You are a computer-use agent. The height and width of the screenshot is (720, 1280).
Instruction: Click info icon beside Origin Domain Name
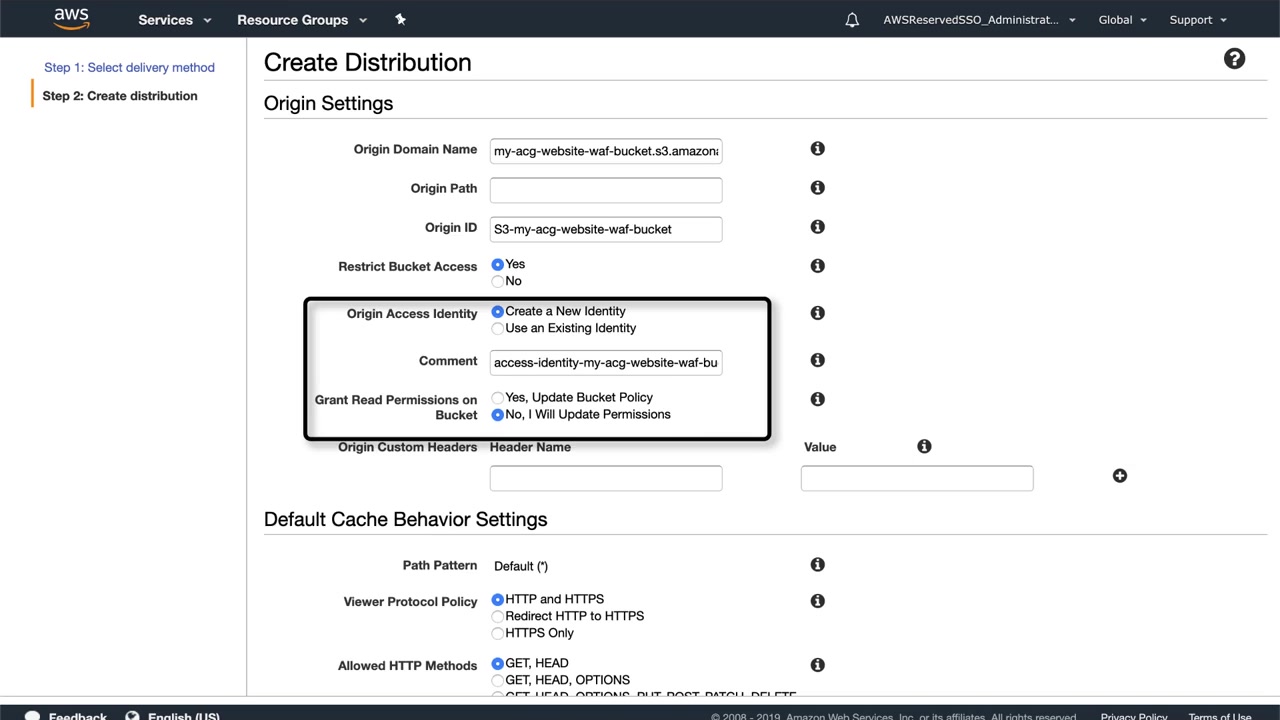(x=817, y=149)
